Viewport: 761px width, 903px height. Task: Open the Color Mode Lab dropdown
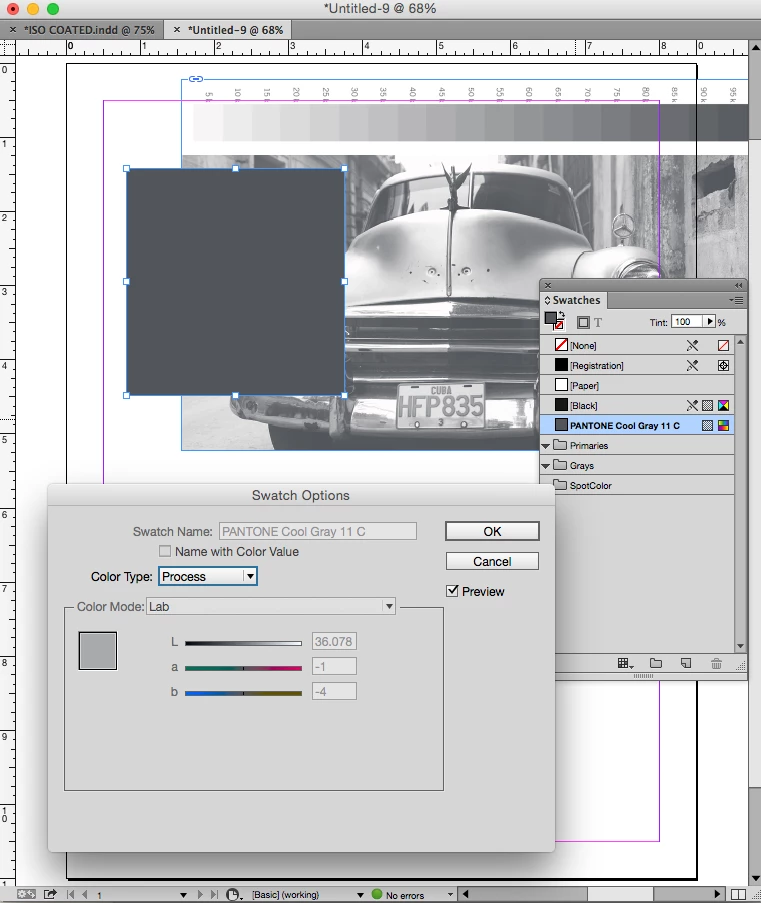coord(271,606)
